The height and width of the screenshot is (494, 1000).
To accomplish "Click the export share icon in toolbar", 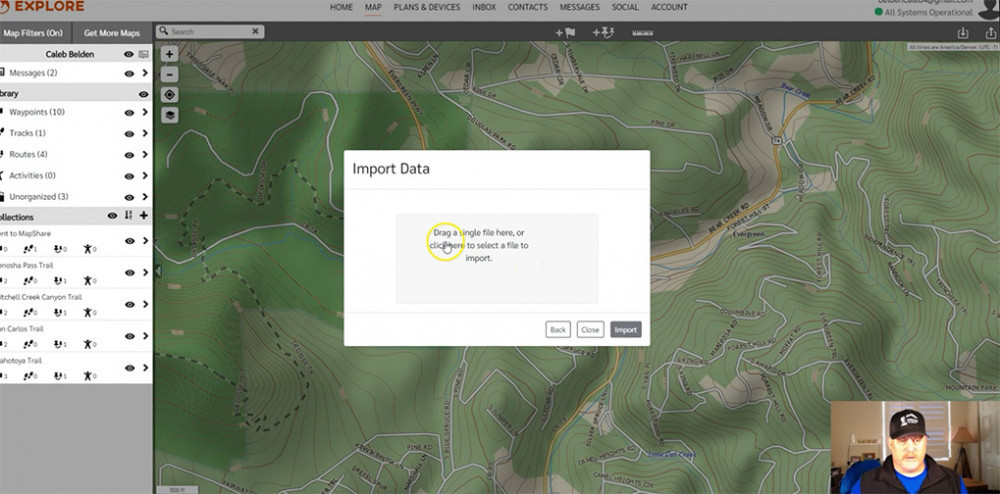I will pos(990,33).
